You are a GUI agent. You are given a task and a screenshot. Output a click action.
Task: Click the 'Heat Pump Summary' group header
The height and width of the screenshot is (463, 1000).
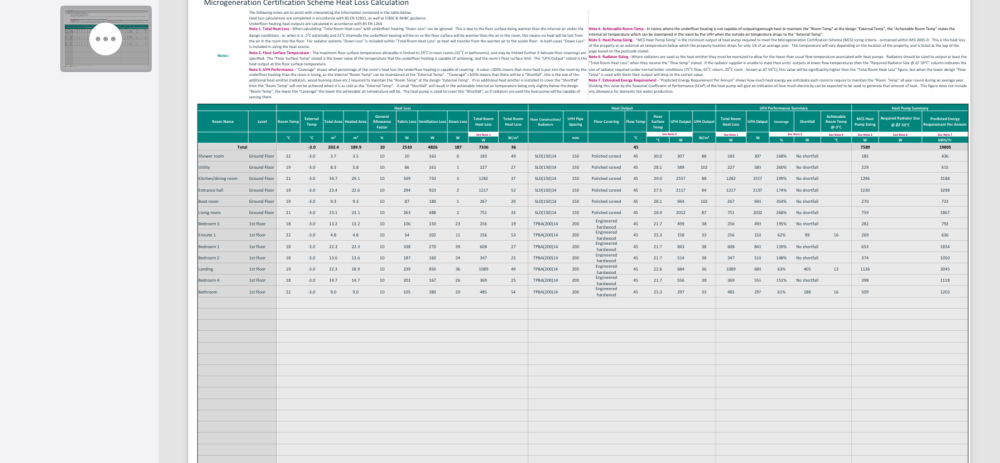point(909,108)
